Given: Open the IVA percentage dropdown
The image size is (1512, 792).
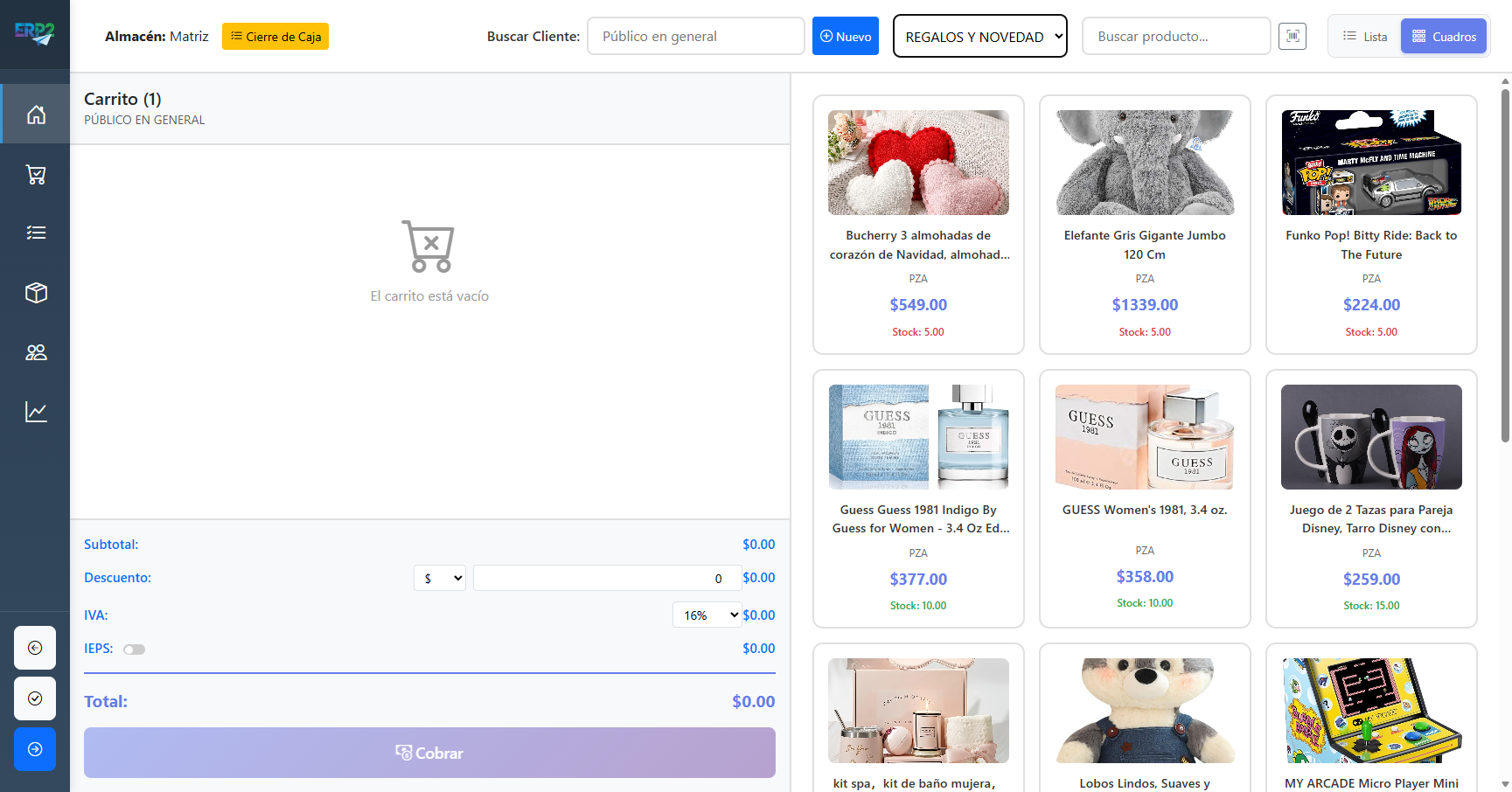Looking at the screenshot, I should pos(707,615).
